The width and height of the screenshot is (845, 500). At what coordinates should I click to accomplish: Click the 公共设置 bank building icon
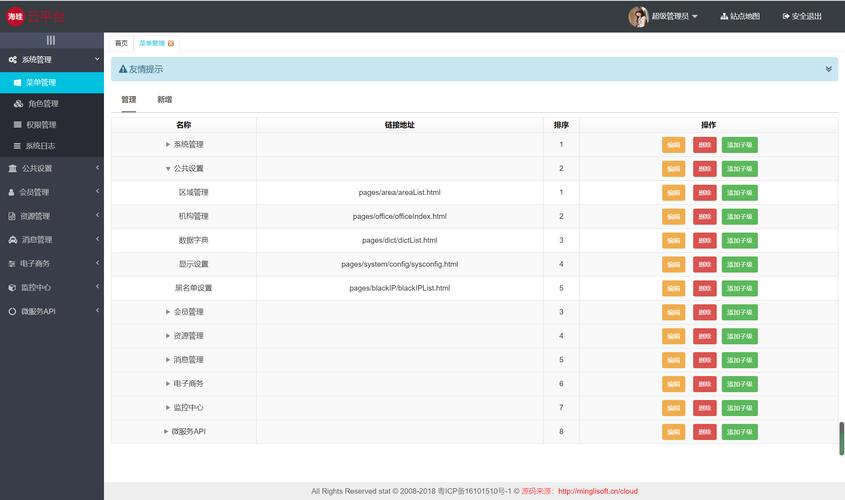[x=12, y=168]
